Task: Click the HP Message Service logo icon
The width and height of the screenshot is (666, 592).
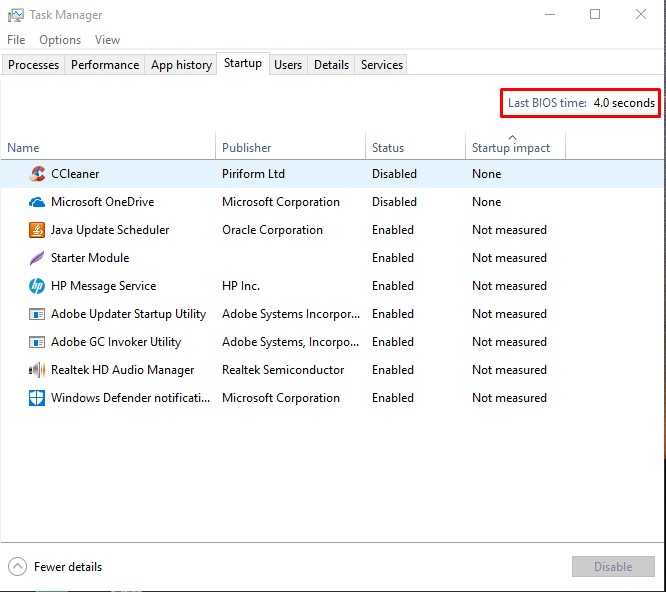Action: coord(37,286)
